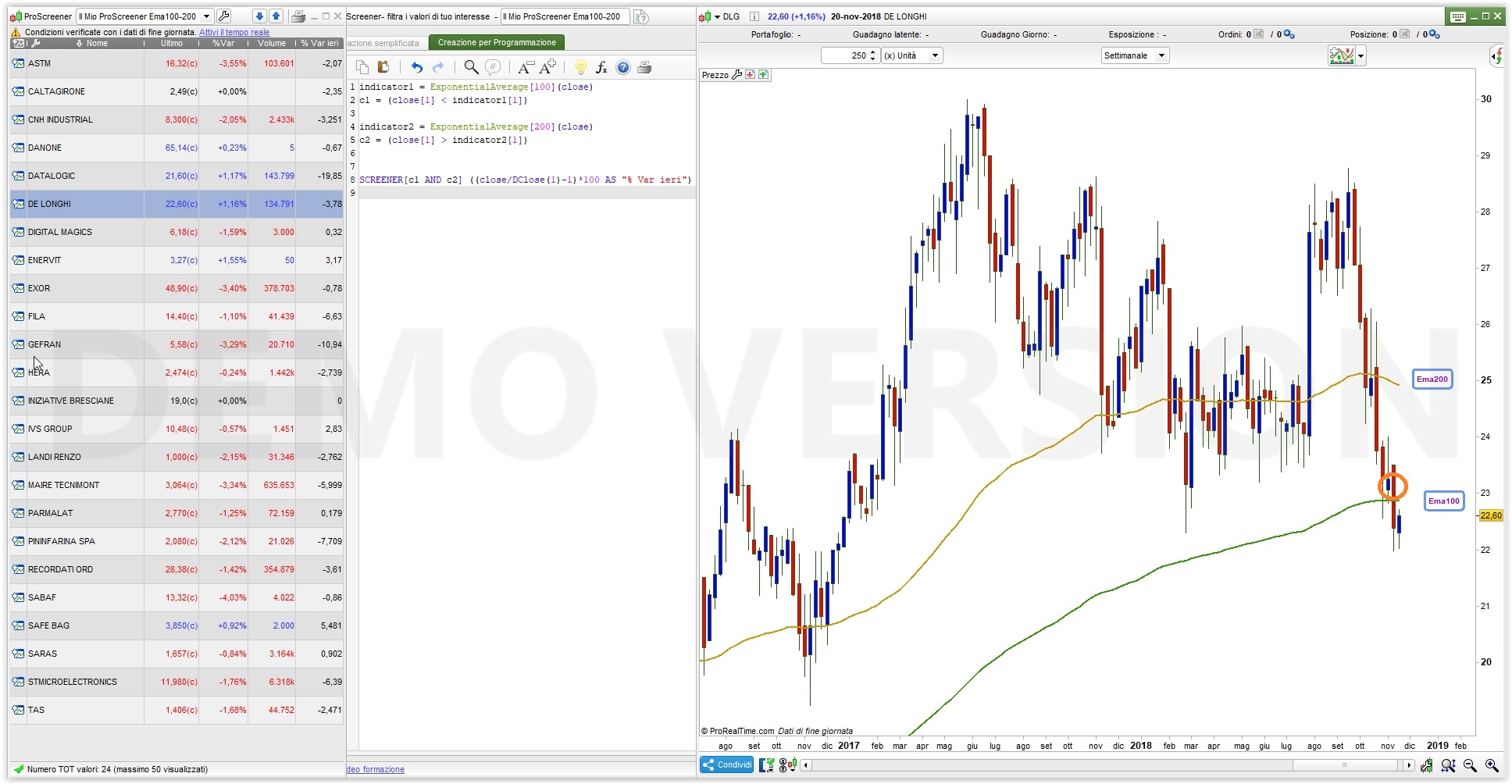Image resolution: width=1512 pixels, height=784 pixels.
Task: Decrease editor font size
Action: (x=526, y=67)
